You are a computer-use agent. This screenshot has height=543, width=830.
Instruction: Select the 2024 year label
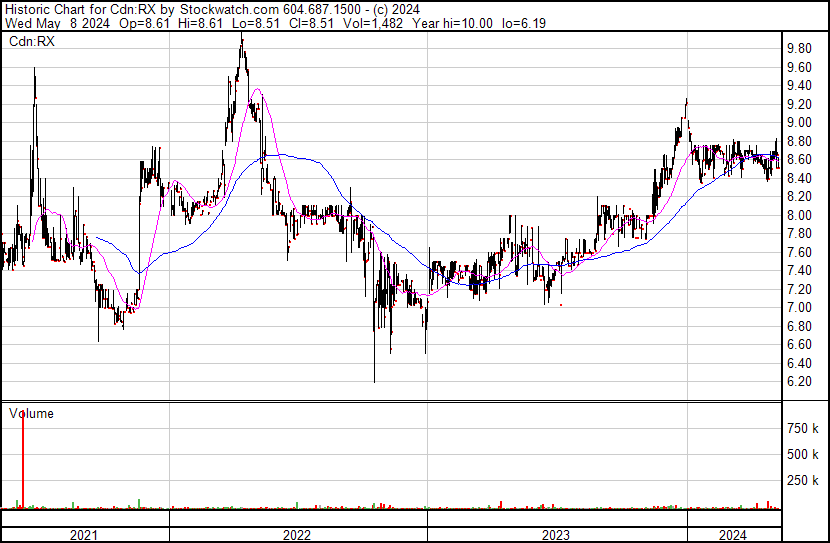point(733,535)
